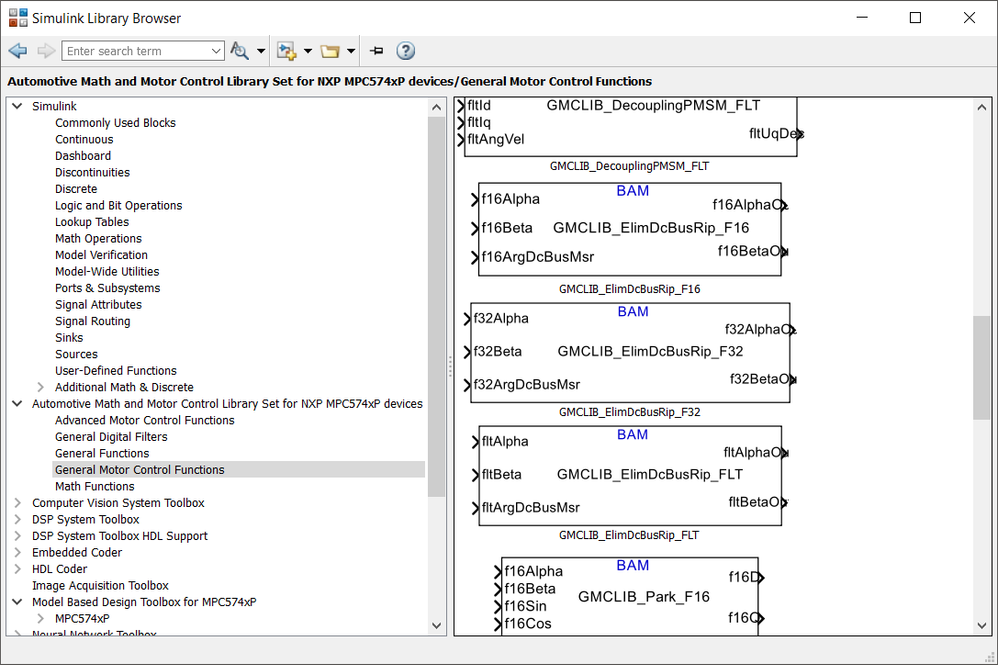The width and height of the screenshot is (998, 665).
Task: Click the GMCLIB_ElimDcBusRip_F16 caption below block
Action: (x=629, y=289)
